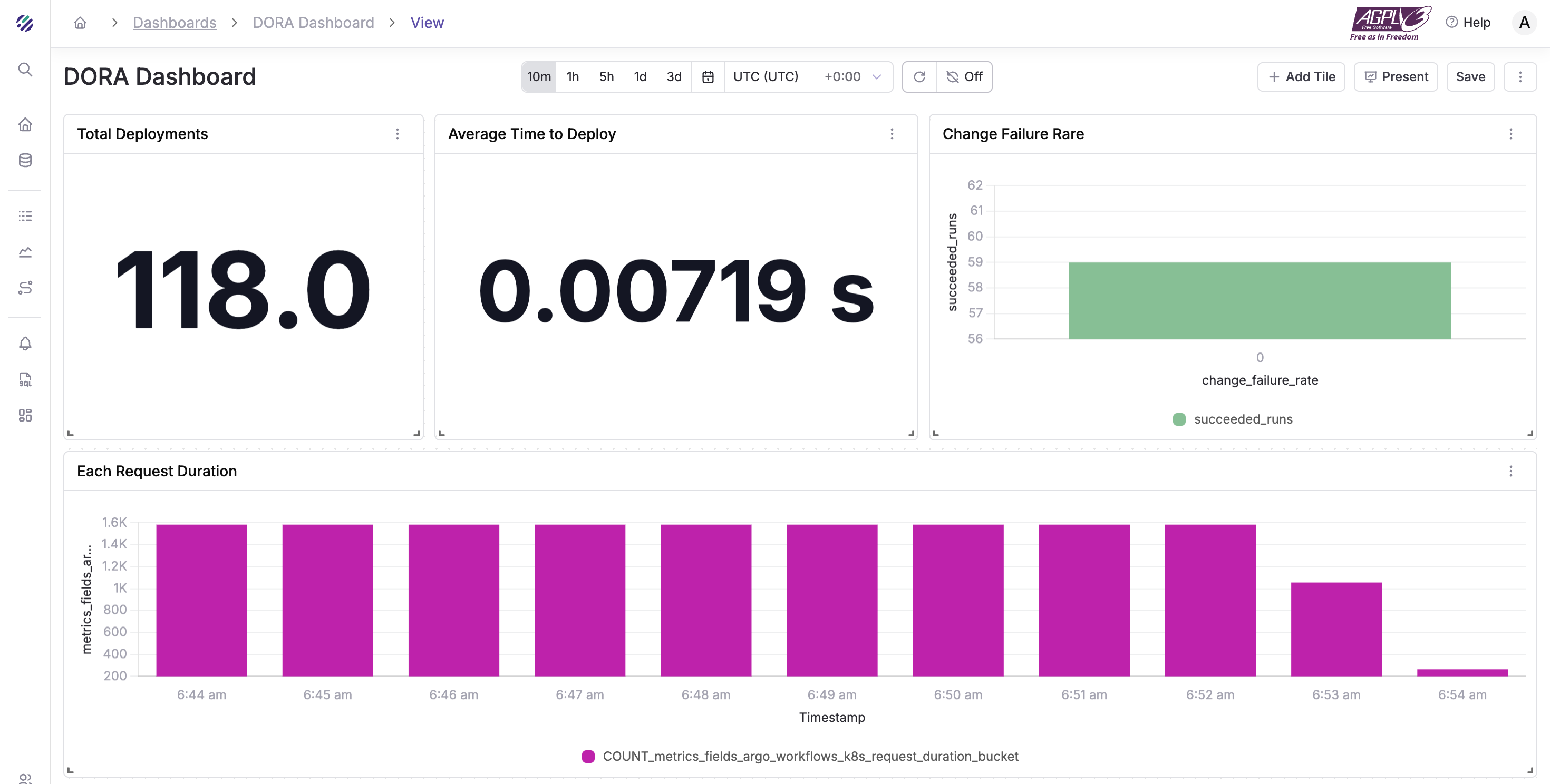Open the dashboards grid icon in sidebar
The height and width of the screenshot is (784, 1550).
pos(25,416)
